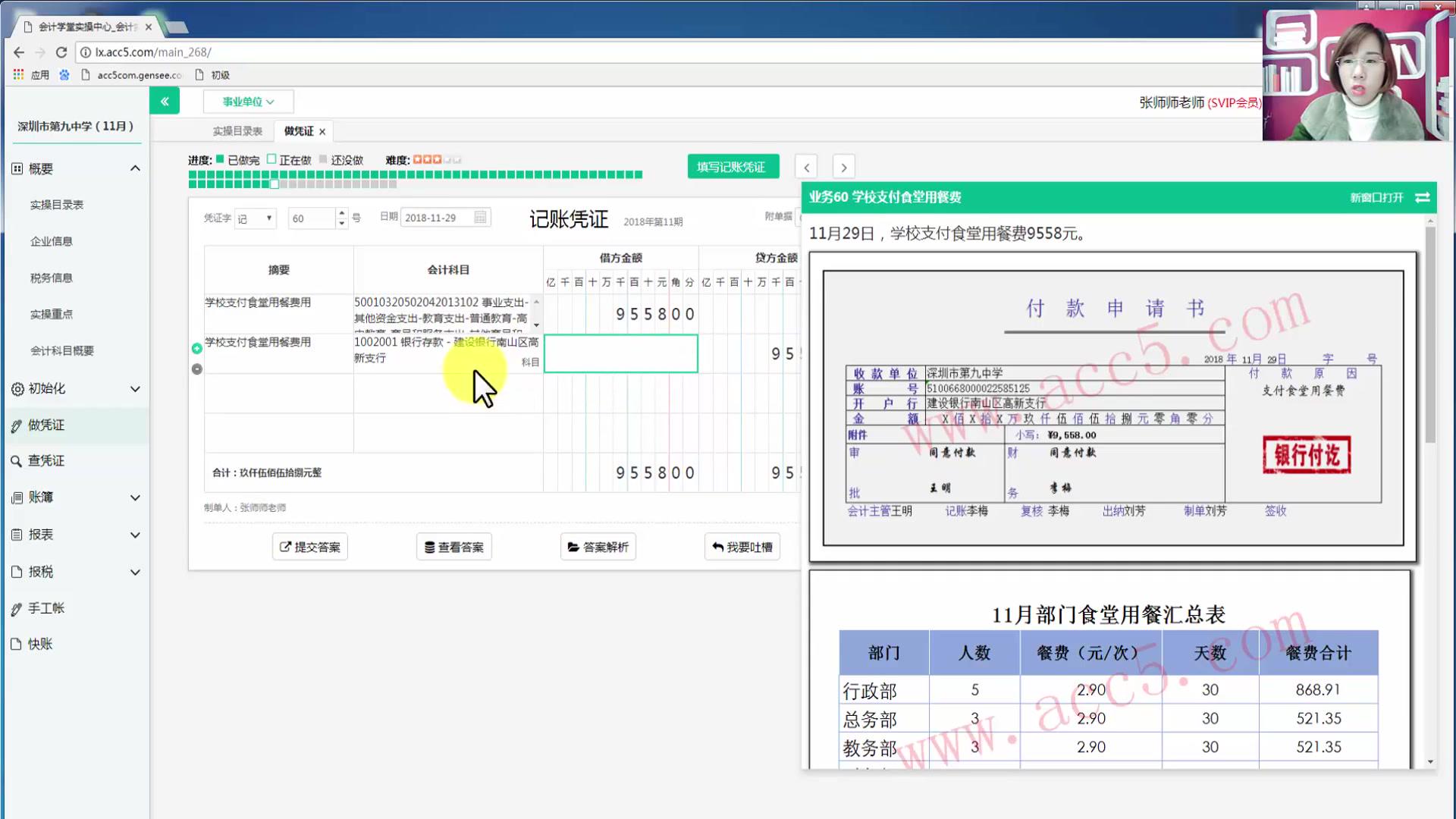The height and width of the screenshot is (819, 1456).
Task: Click the green task progress bar
Action: (x=416, y=175)
